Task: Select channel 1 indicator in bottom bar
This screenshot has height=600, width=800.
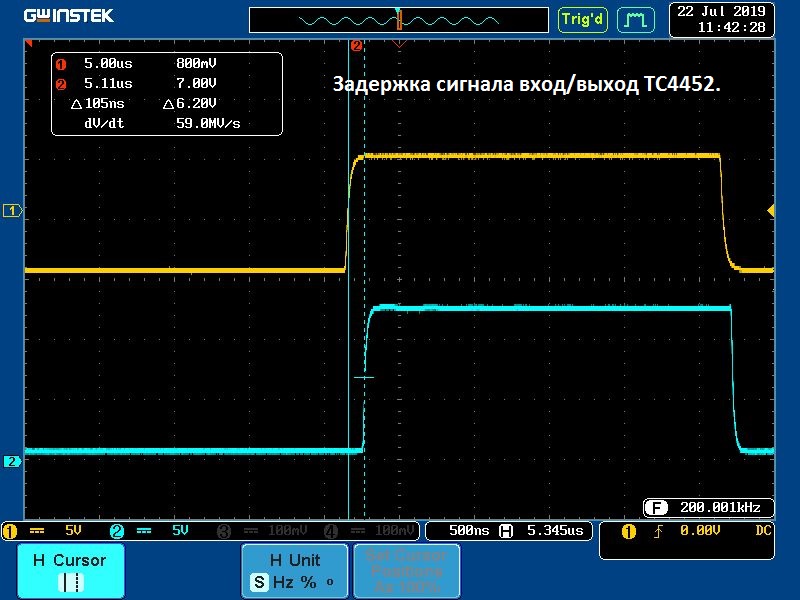Action: 10,532
